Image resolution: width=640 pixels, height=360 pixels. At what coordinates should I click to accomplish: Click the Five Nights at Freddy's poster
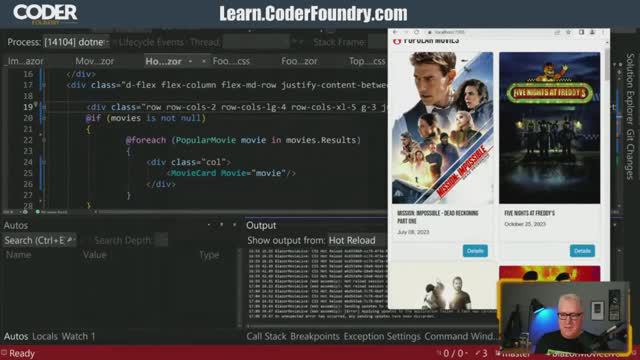pos(549,128)
